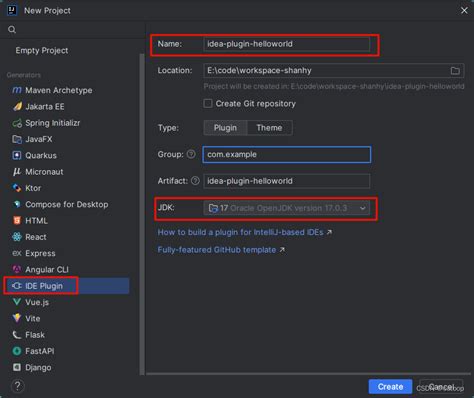Click the Create button
Image resolution: width=474 pixels, height=398 pixels.
click(390, 387)
